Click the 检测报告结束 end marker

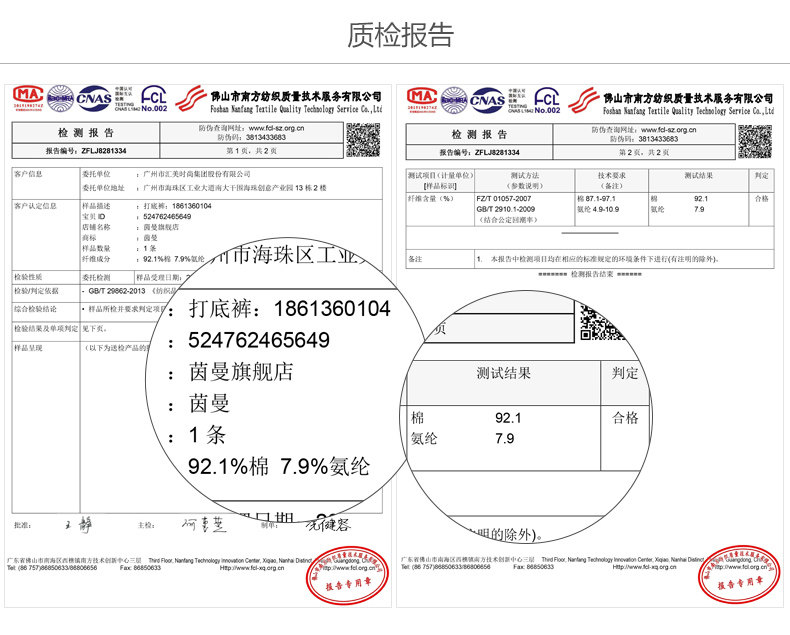coord(590,274)
